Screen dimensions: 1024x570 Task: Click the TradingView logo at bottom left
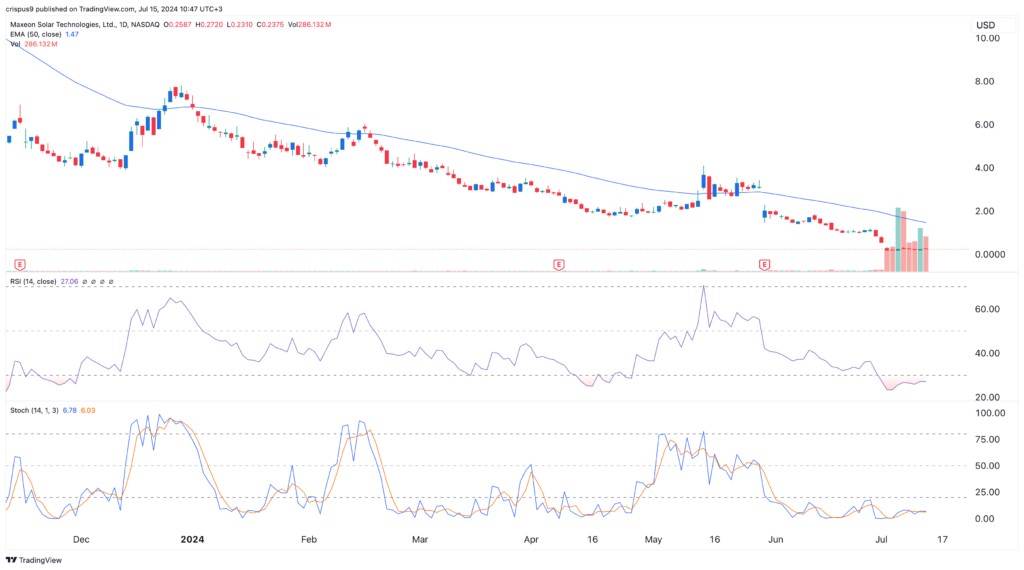tap(34, 559)
